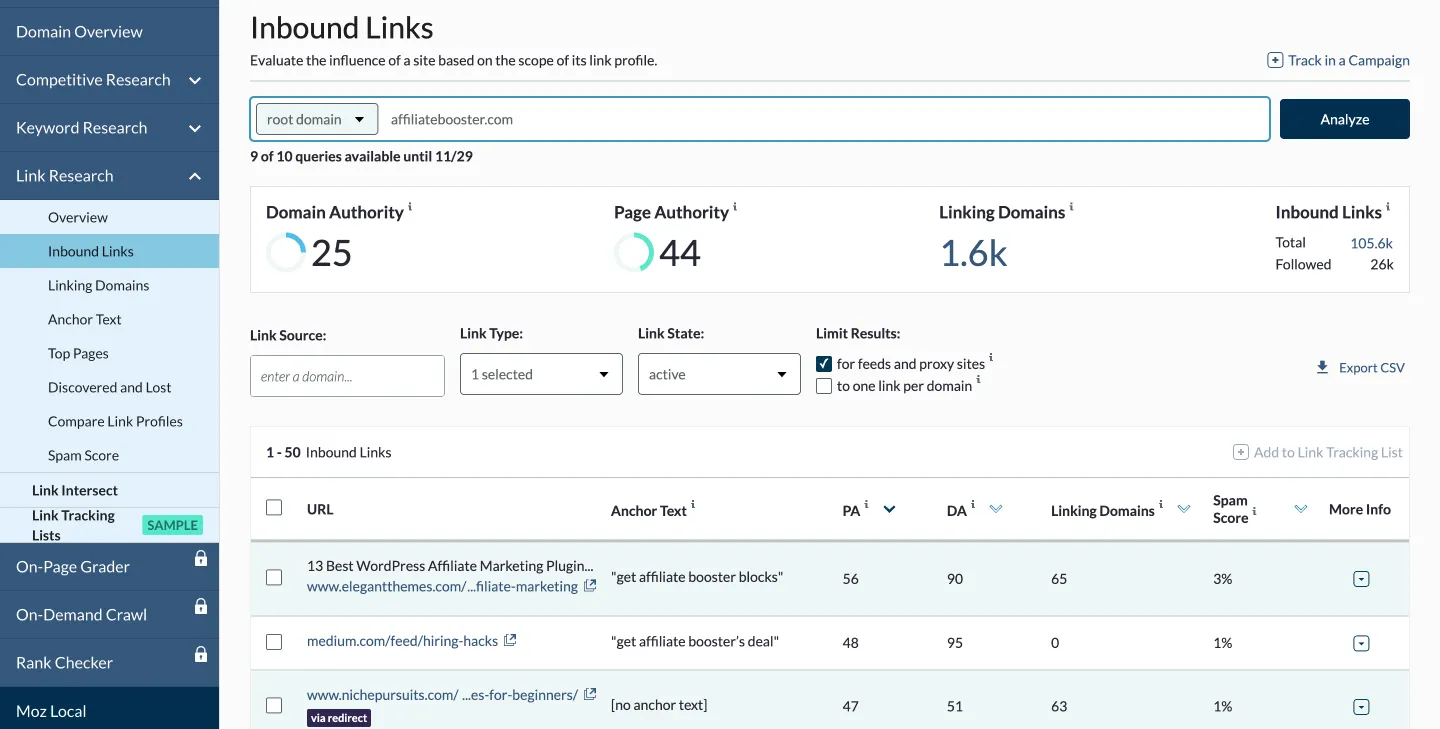Click the Track in a Campaign plus icon
This screenshot has width=1440, height=729.
(1274, 60)
